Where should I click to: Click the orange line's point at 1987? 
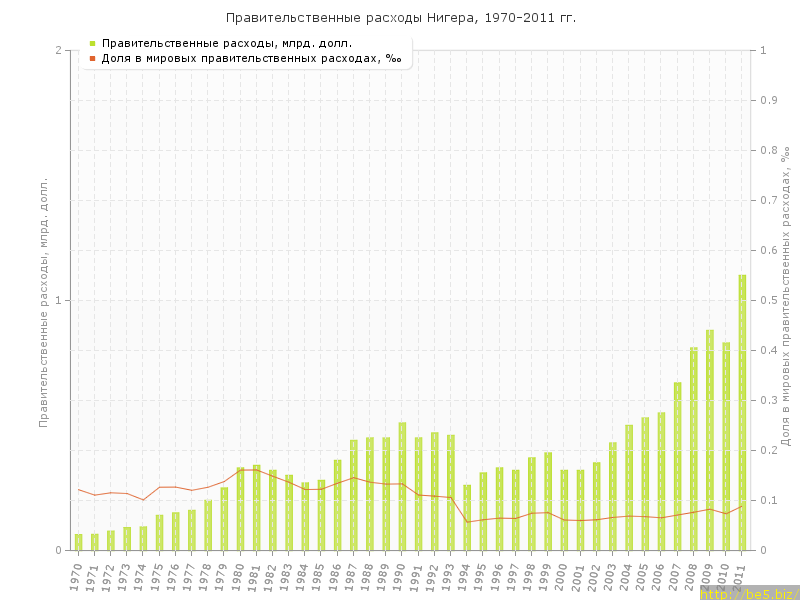tap(354, 477)
